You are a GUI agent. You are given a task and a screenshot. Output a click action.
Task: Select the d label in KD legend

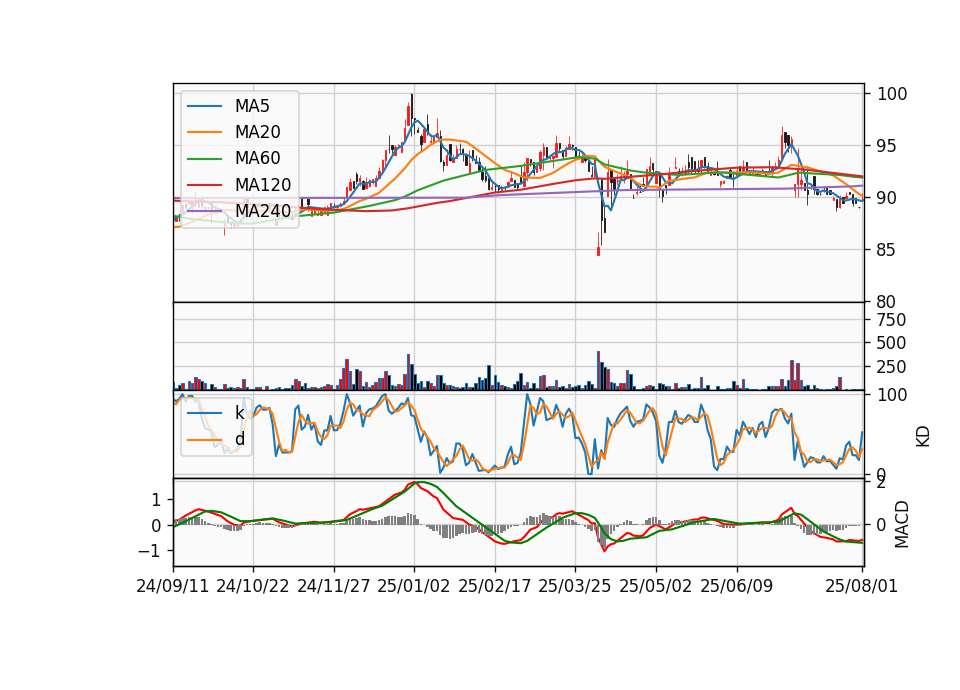pos(240,439)
